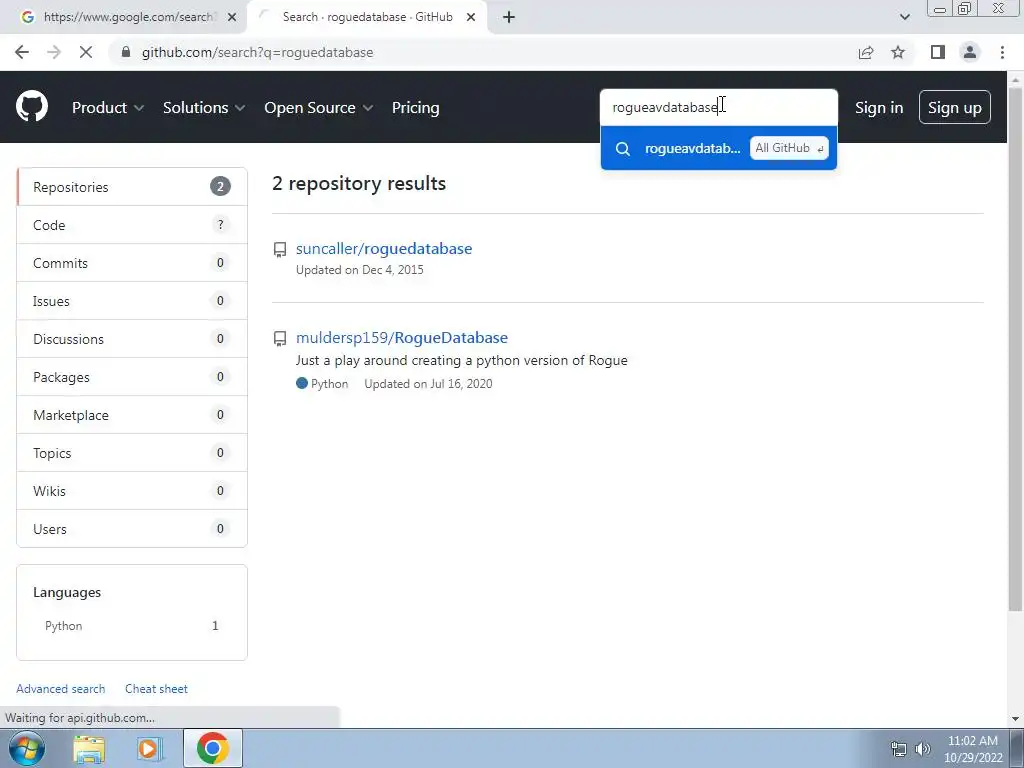
Task: Expand the Product dropdown menu
Action: [108, 108]
